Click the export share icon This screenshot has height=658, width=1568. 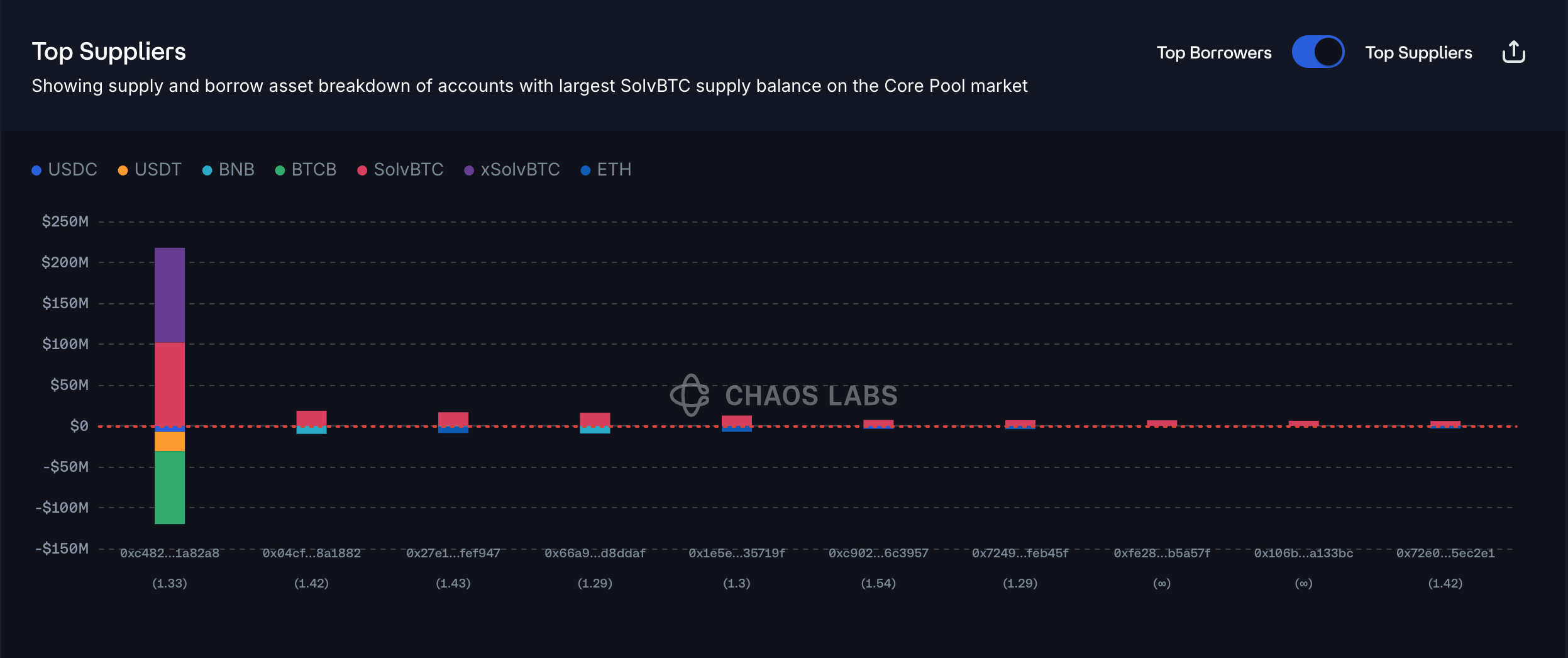1513,52
